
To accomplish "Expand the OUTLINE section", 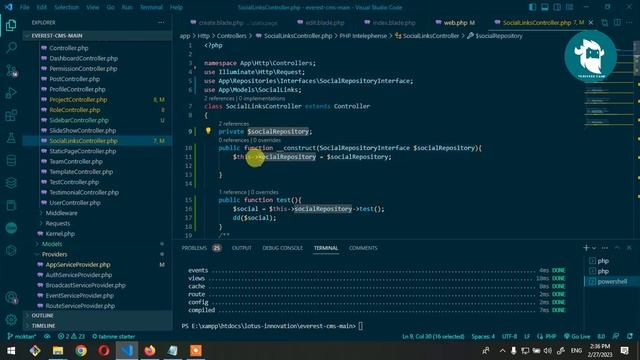I will [x=97, y=316].
